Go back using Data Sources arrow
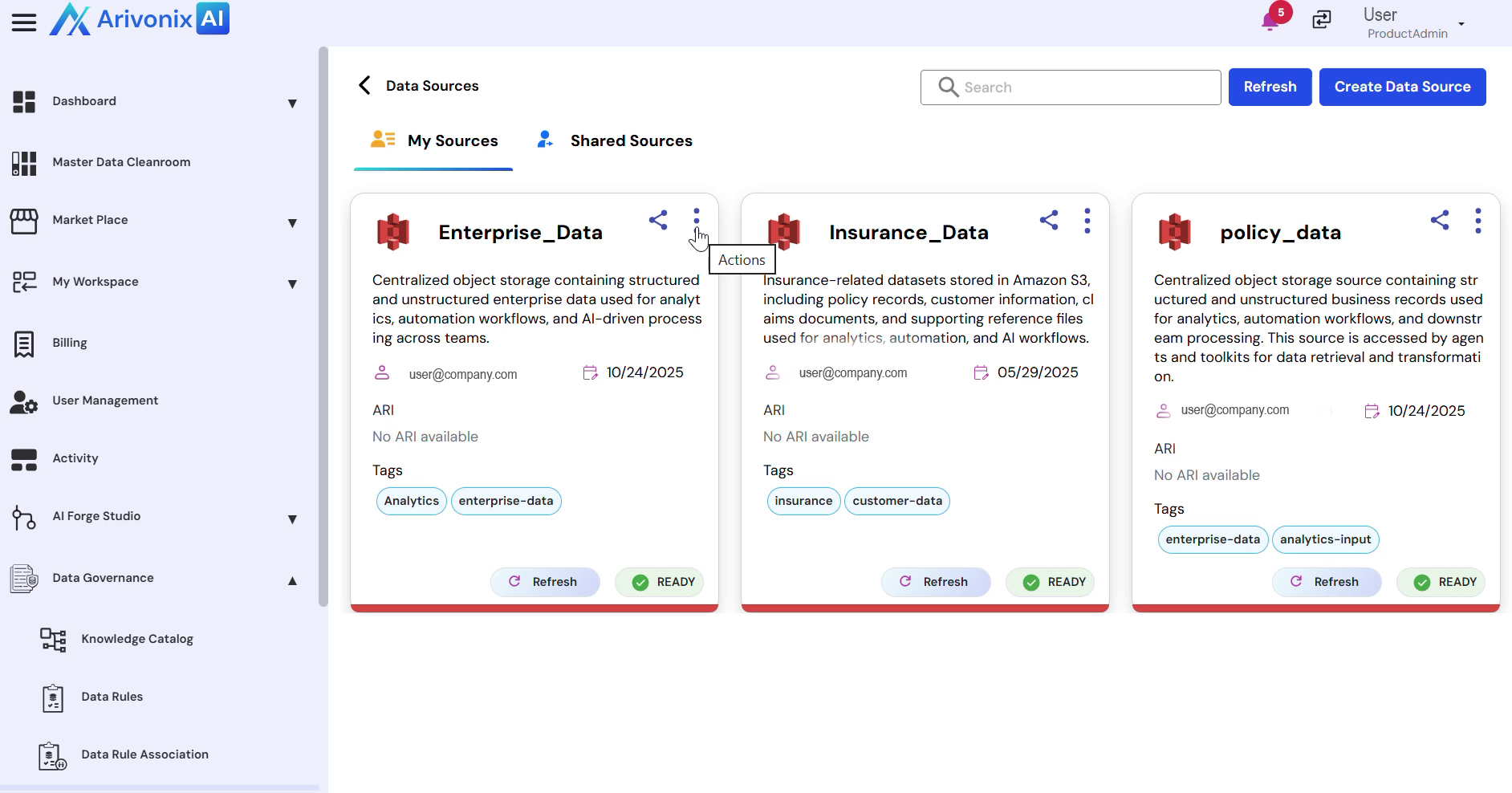The width and height of the screenshot is (1512, 793). click(365, 86)
